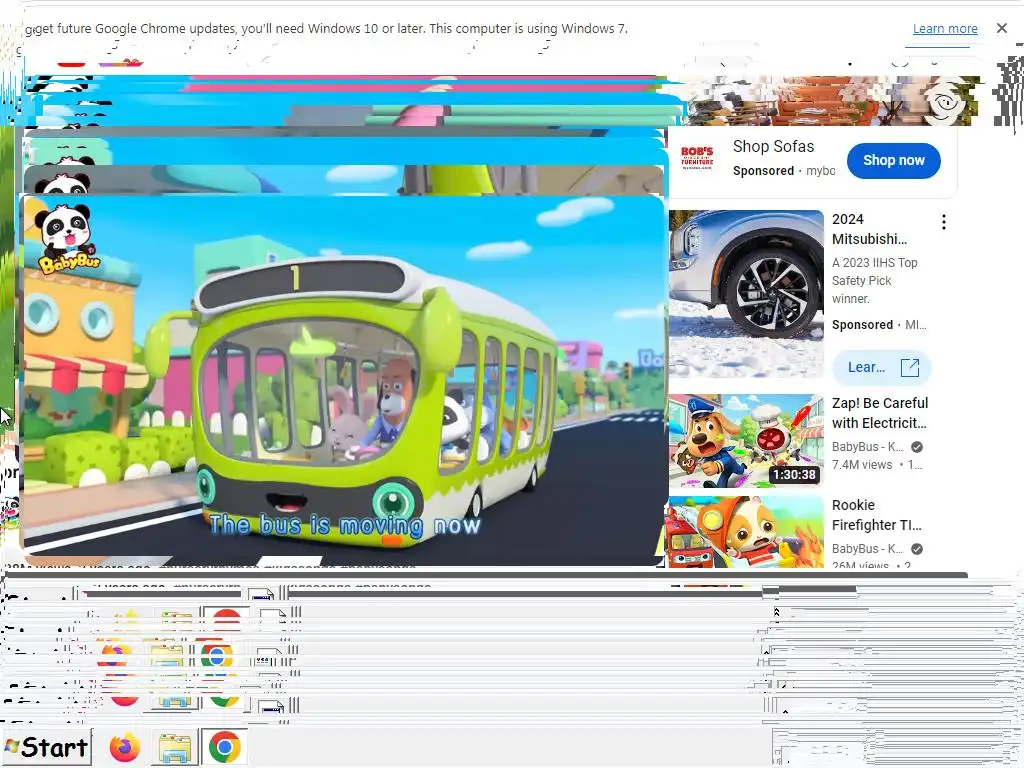Open Rookie Firefighter video title
1024x768 pixels.
pyautogui.click(x=876, y=515)
